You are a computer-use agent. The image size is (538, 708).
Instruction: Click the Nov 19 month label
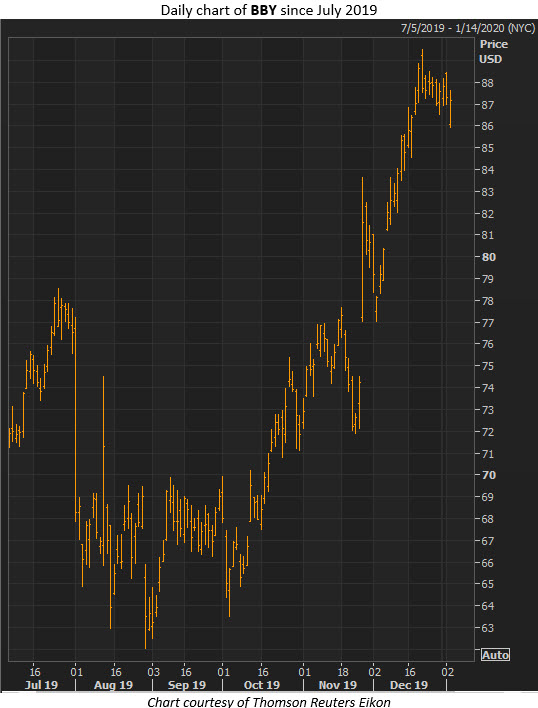point(338,685)
